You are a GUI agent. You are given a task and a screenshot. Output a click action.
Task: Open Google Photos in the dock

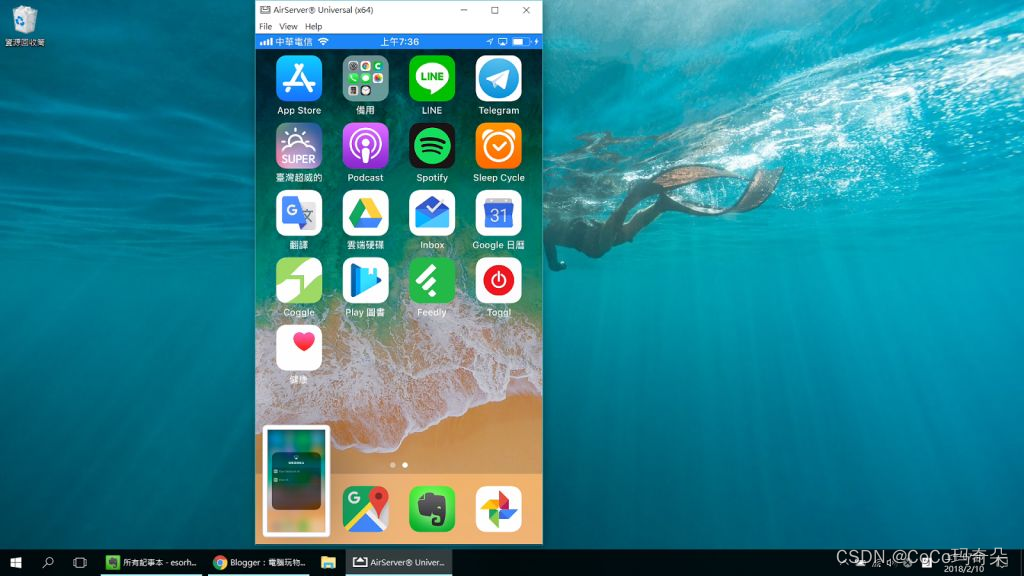(x=498, y=509)
